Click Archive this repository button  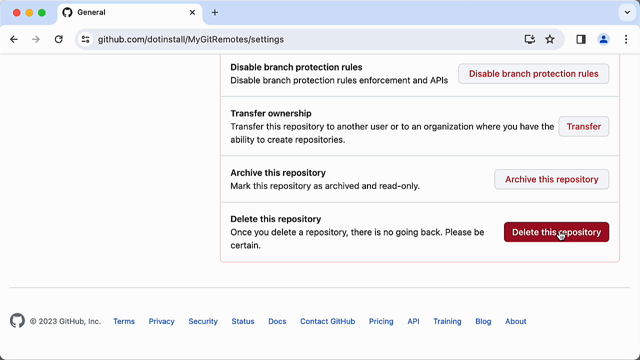pyautogui.click(x=551, y=180)
